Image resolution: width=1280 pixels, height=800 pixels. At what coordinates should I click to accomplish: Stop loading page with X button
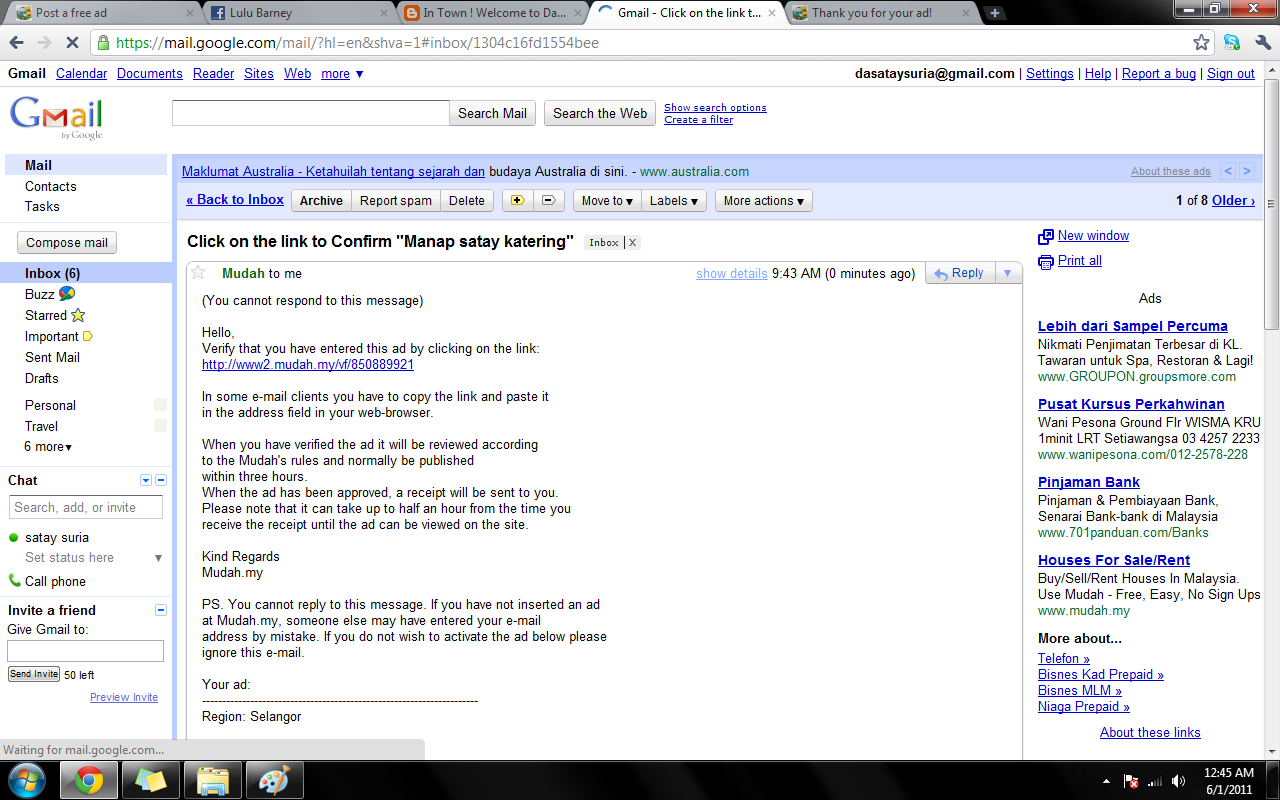click(71, 43)
